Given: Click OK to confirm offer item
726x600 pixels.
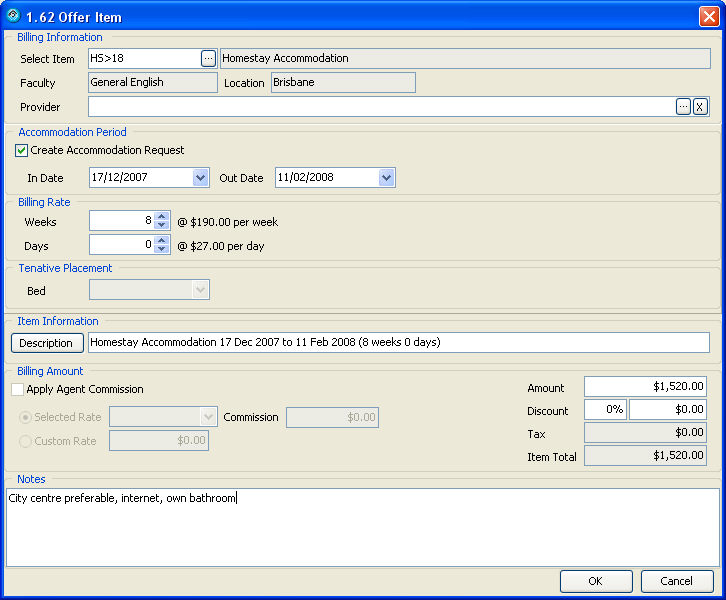Looking at the screenshot, I should click(595, 581).
